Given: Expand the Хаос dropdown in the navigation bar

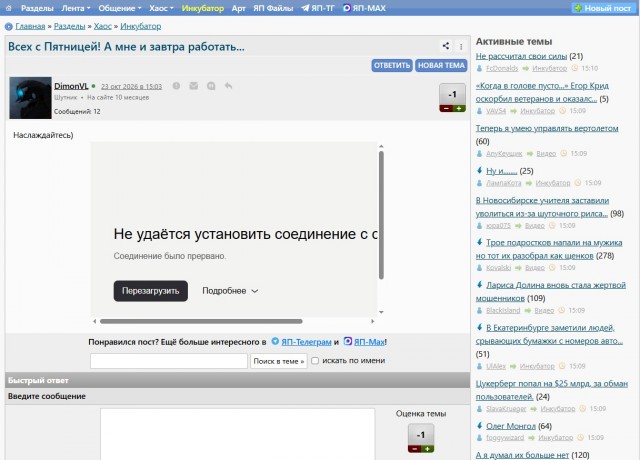Looking at the screenshot, I should [161, 8].
